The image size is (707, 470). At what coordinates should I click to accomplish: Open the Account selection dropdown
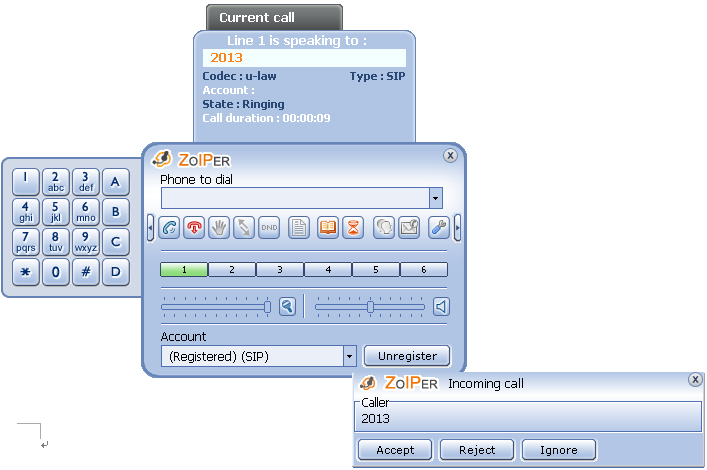[349, 356]
